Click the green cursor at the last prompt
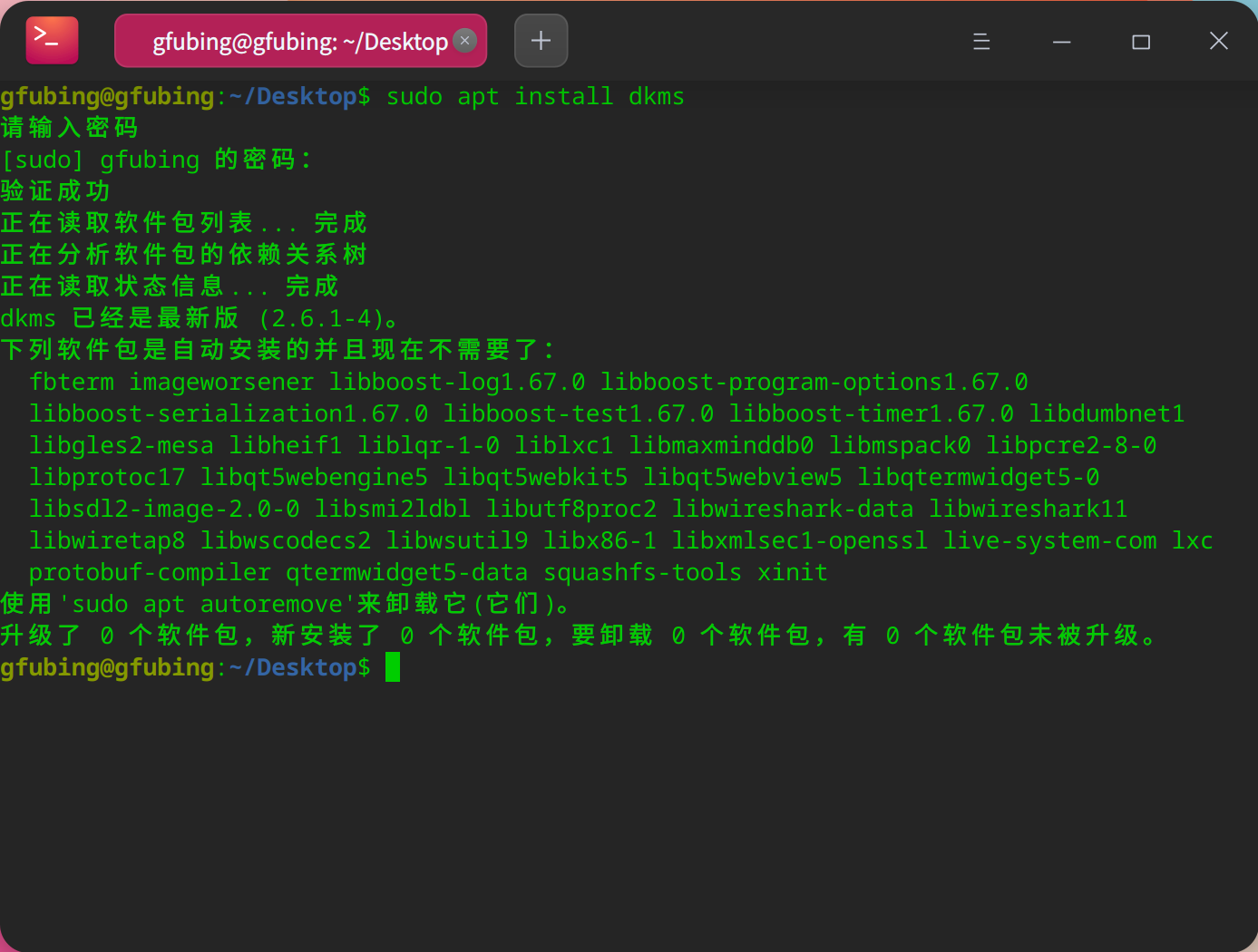The height and width of the screenshot is (952, 1258). (393, 667)
